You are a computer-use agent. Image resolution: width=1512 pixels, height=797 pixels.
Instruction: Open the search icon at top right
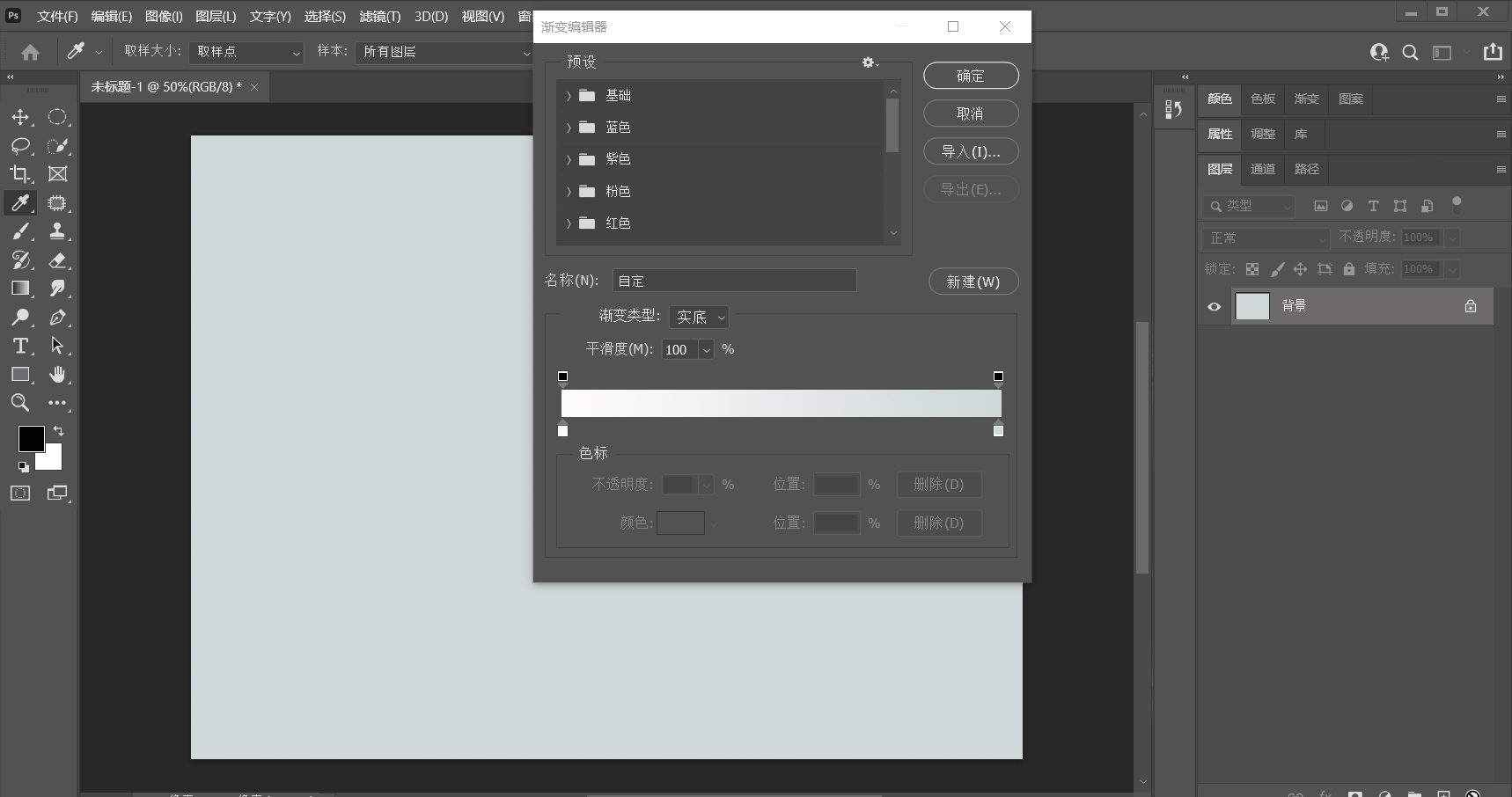1410,52
